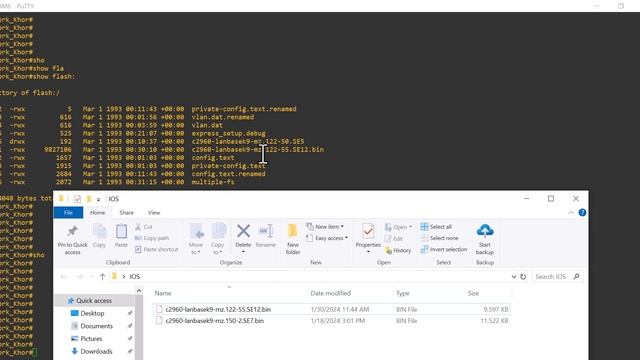Click Invert selection in ribbon

444,249
